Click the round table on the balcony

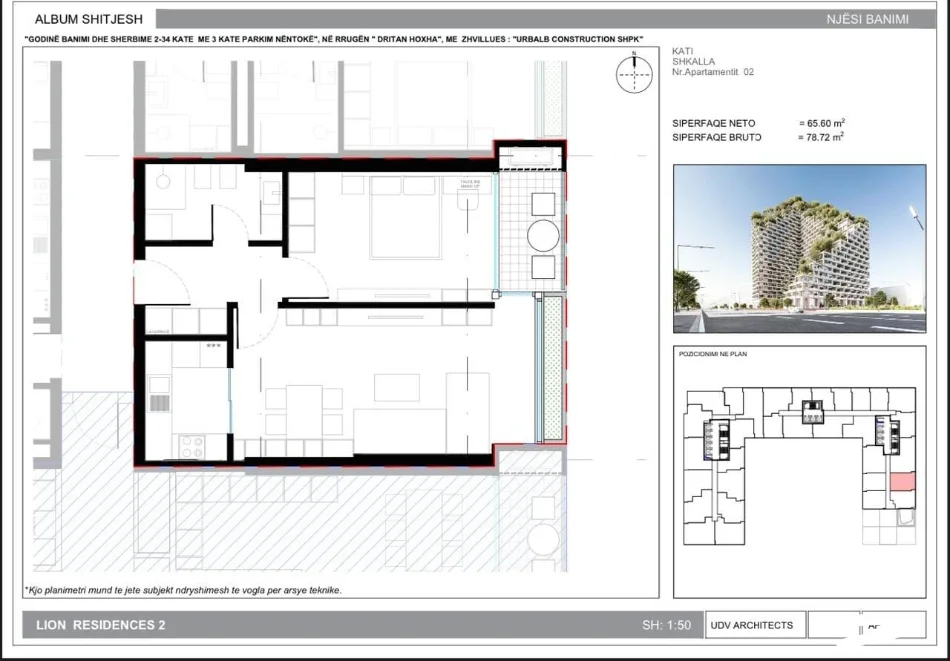(x=543, y=236)
